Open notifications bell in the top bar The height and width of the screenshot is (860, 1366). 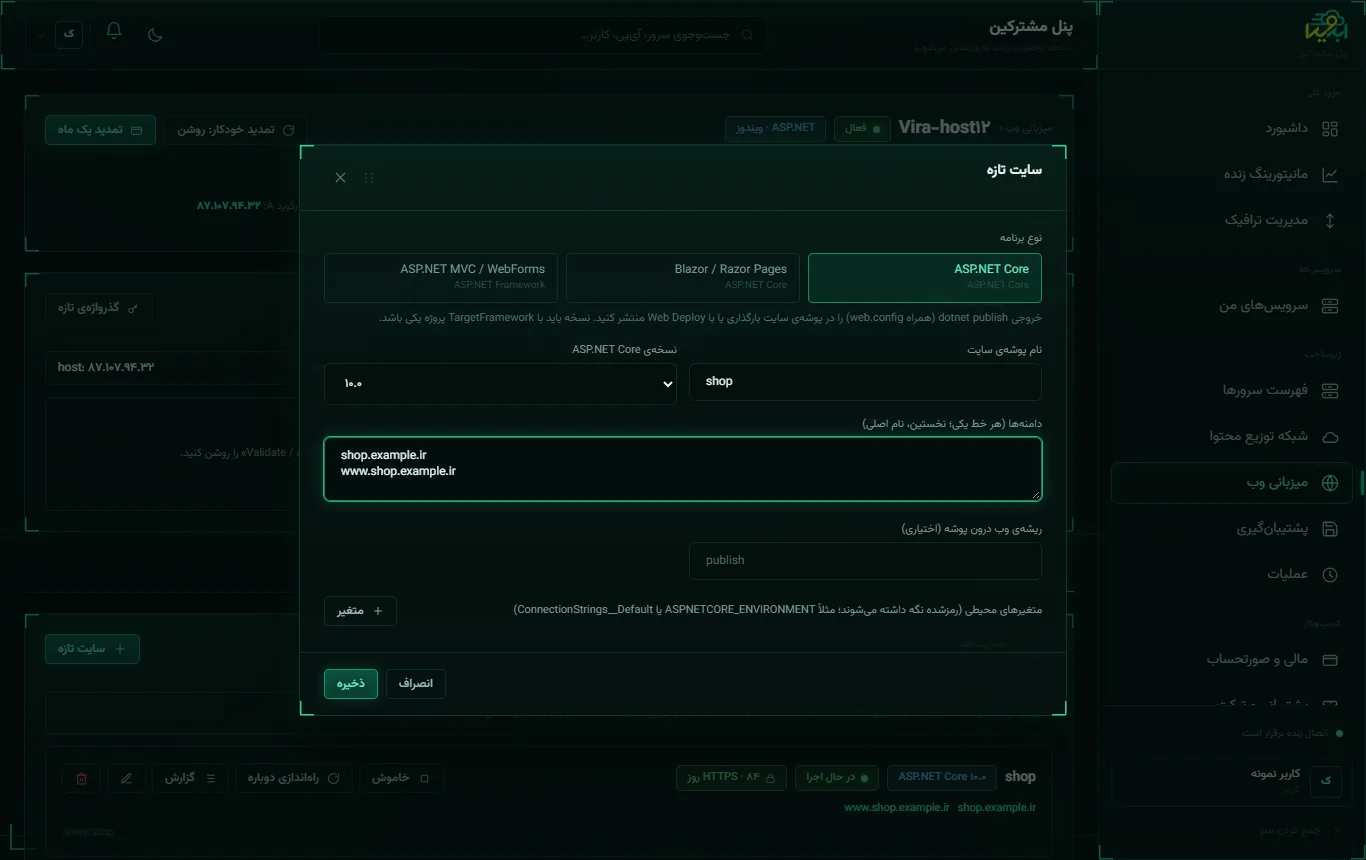coord(114,32)
